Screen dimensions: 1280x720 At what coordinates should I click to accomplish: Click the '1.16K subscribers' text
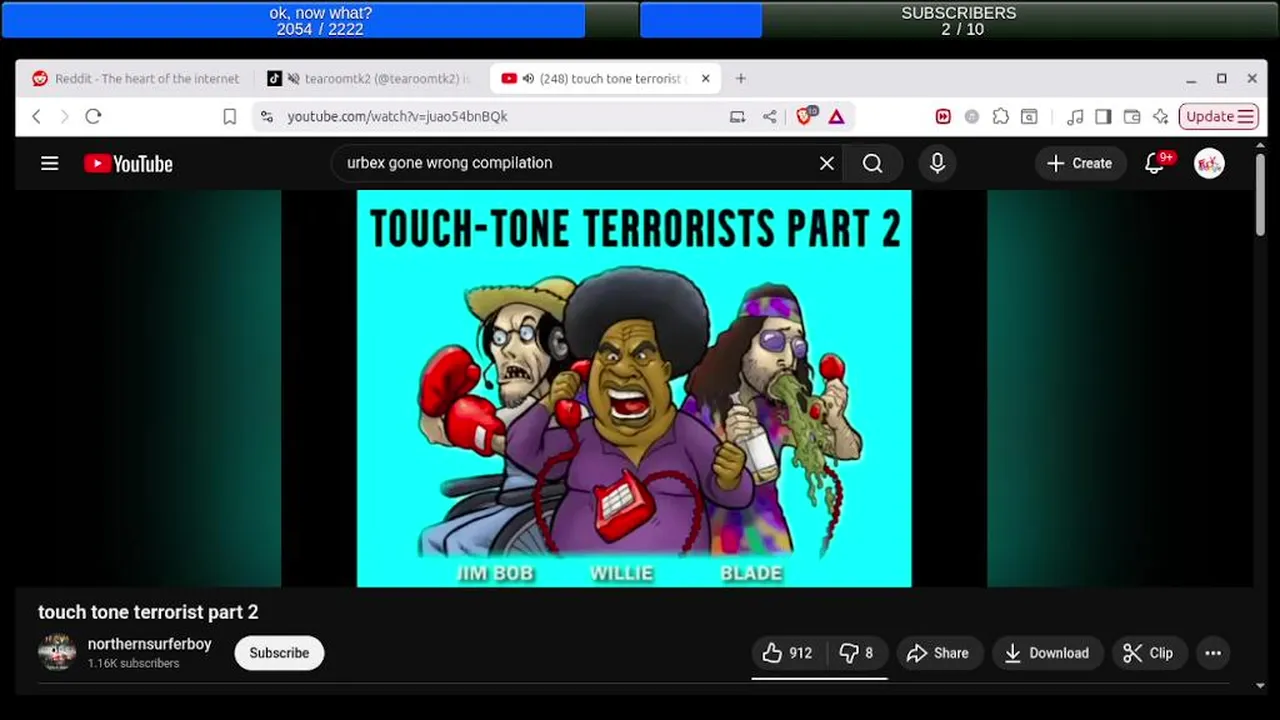coord(133,663)
